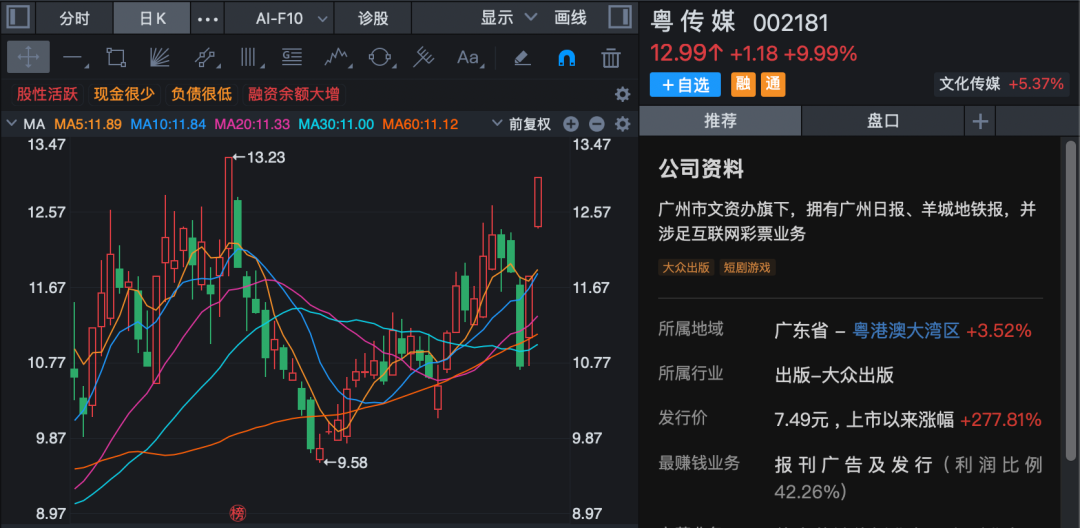Toggle the left sidebar panel

pos(19,18)
